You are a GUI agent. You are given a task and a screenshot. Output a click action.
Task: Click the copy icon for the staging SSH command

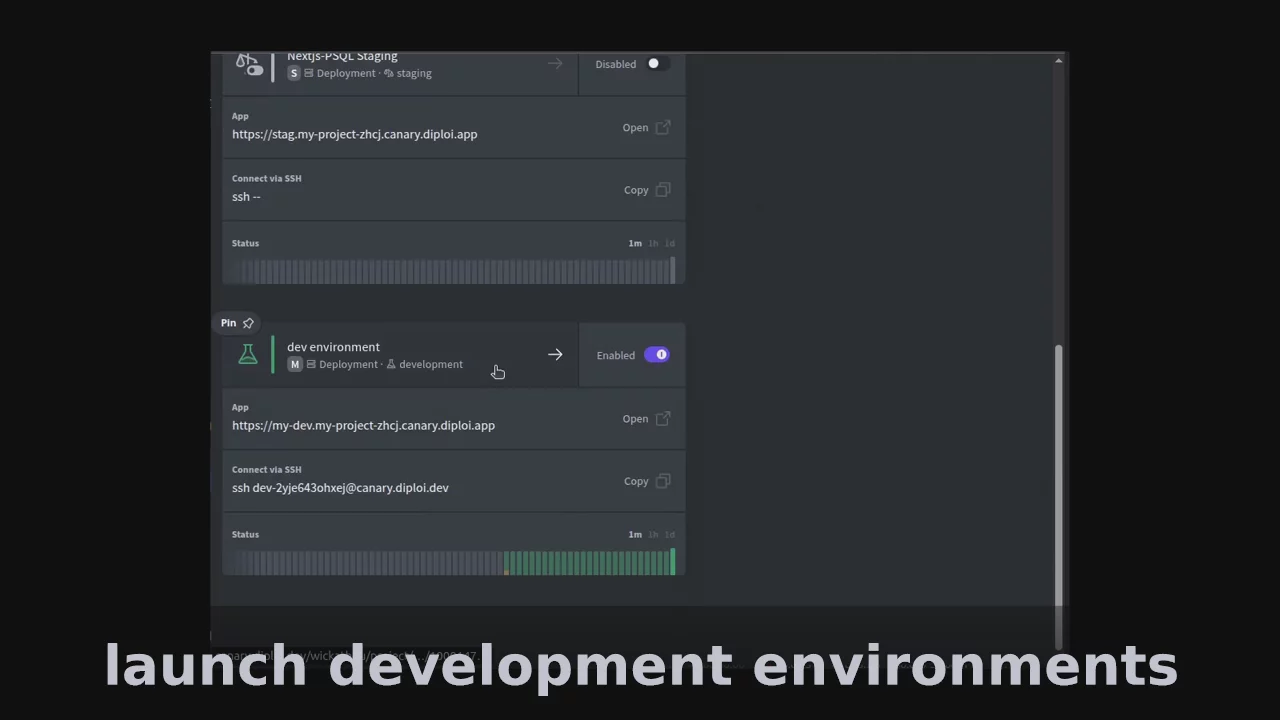pyautogui.click(x=662, y=190)
